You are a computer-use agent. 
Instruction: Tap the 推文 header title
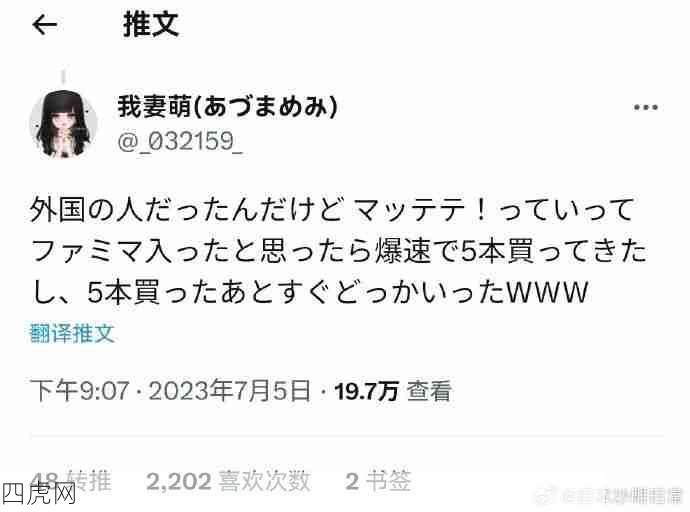coord(151,25)
